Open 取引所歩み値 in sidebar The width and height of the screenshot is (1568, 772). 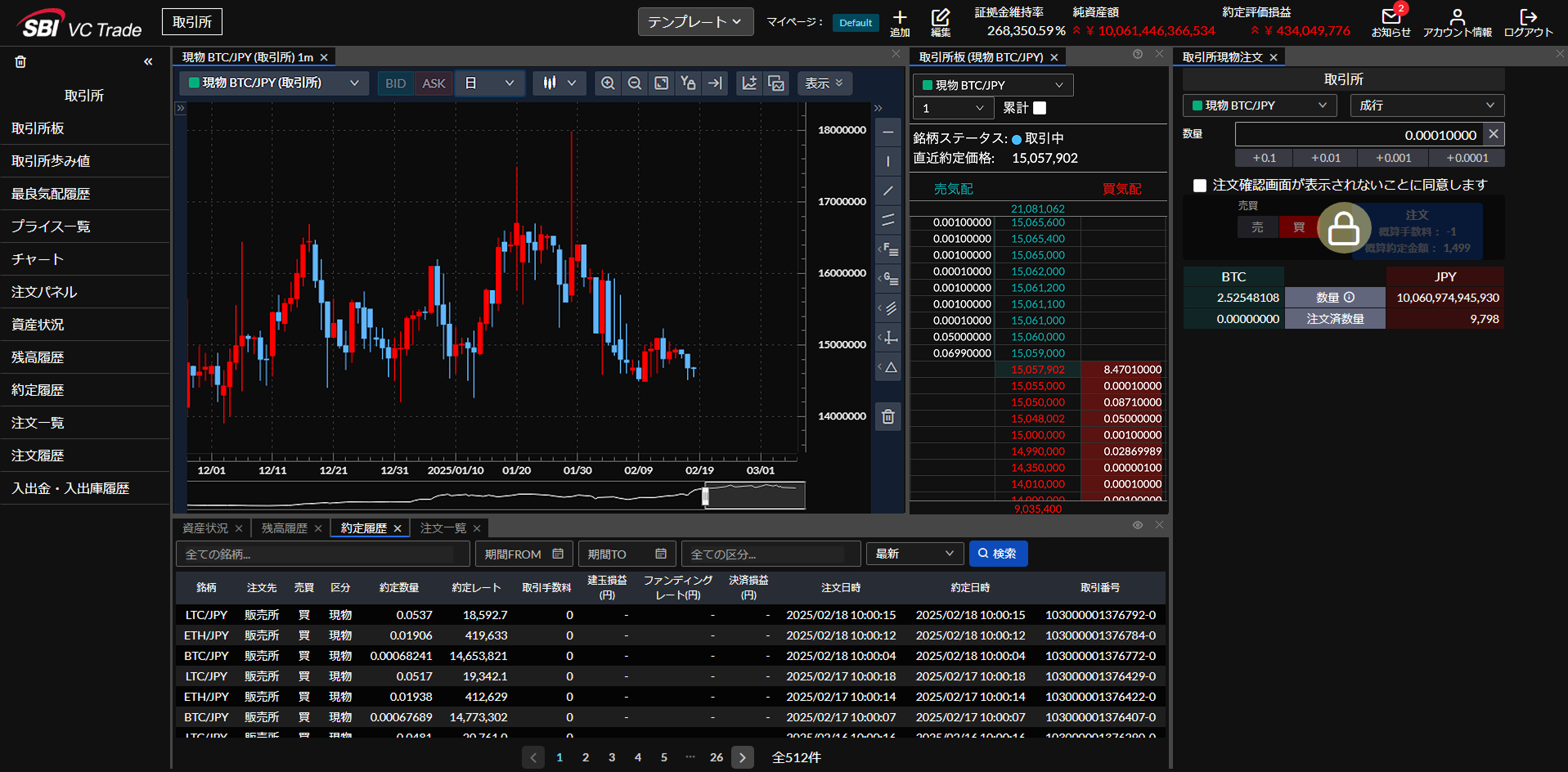tap(85, 161)
